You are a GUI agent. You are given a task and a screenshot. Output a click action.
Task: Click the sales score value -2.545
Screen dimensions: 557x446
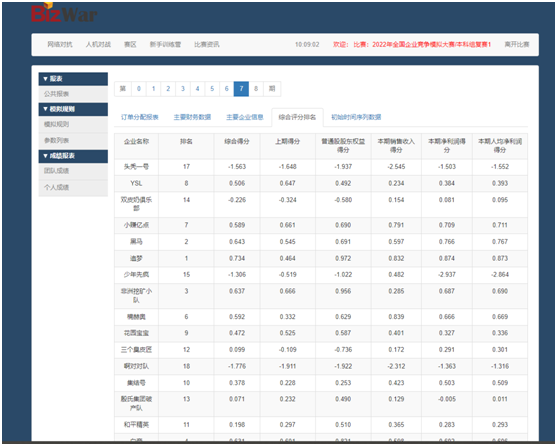point(396,167)
